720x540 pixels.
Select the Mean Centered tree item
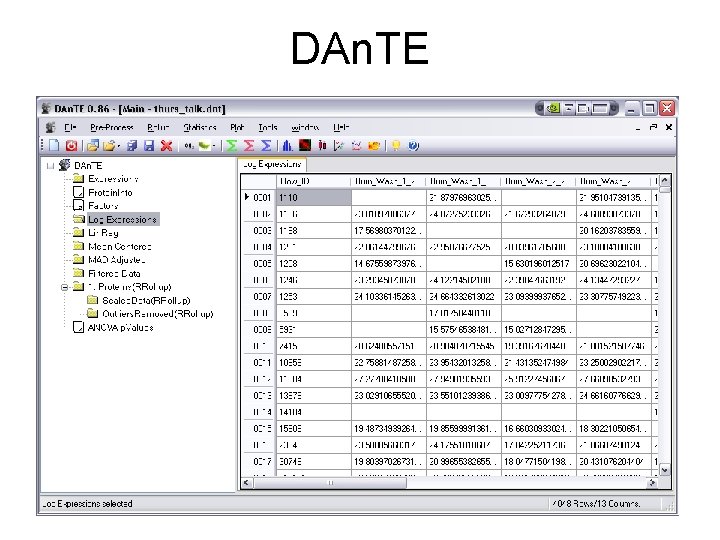119,247
